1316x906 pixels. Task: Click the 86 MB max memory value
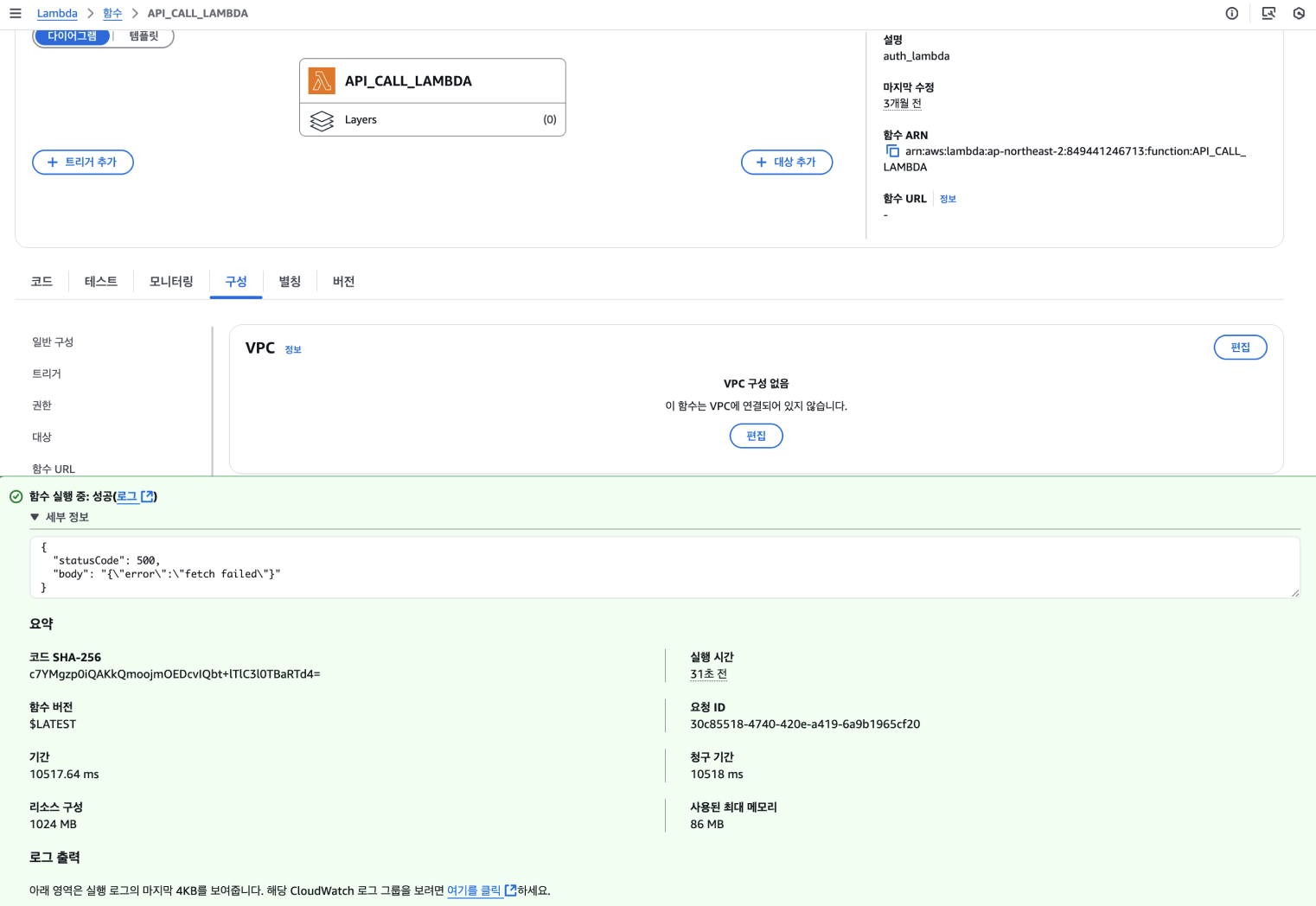pyautogui.click(x=707, y=825)
